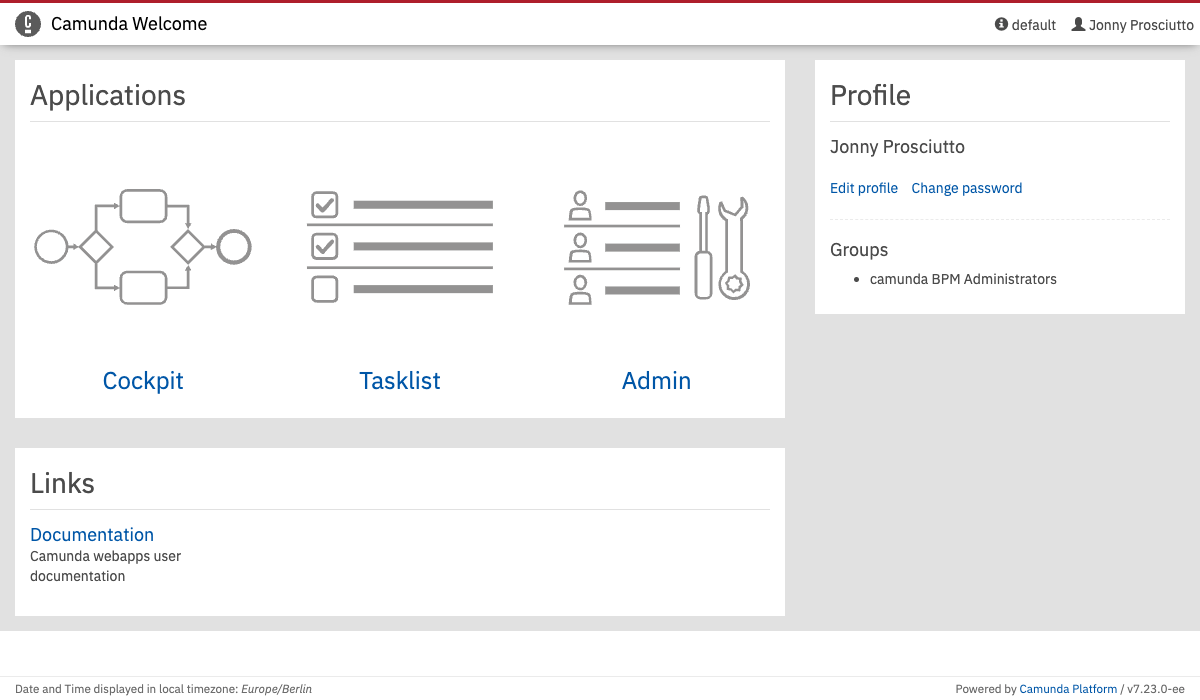
Task: Click the Europe/Berlin timezone text
Action: click(x=276, y=689)
